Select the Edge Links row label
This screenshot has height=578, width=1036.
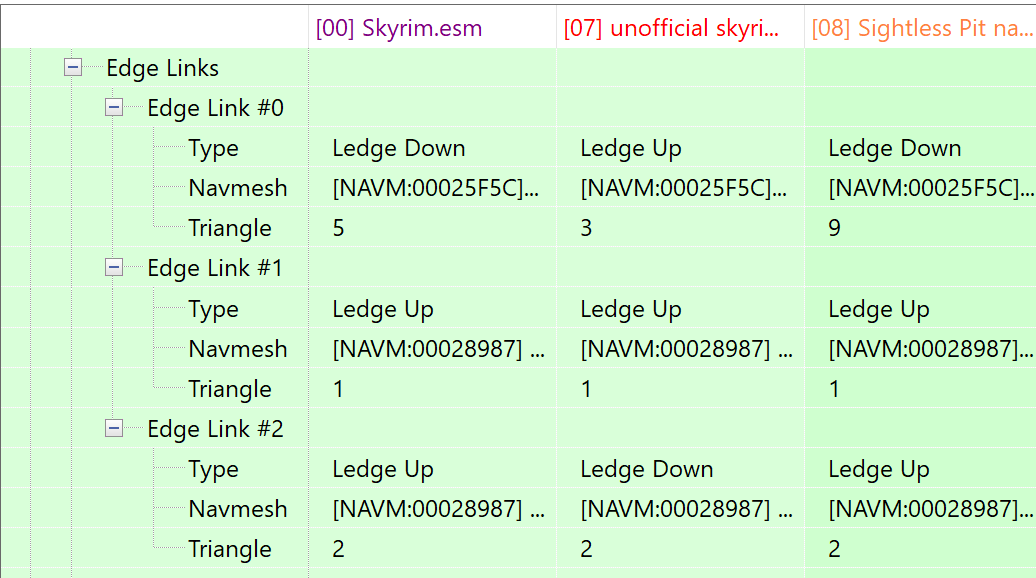click(162, 68)
